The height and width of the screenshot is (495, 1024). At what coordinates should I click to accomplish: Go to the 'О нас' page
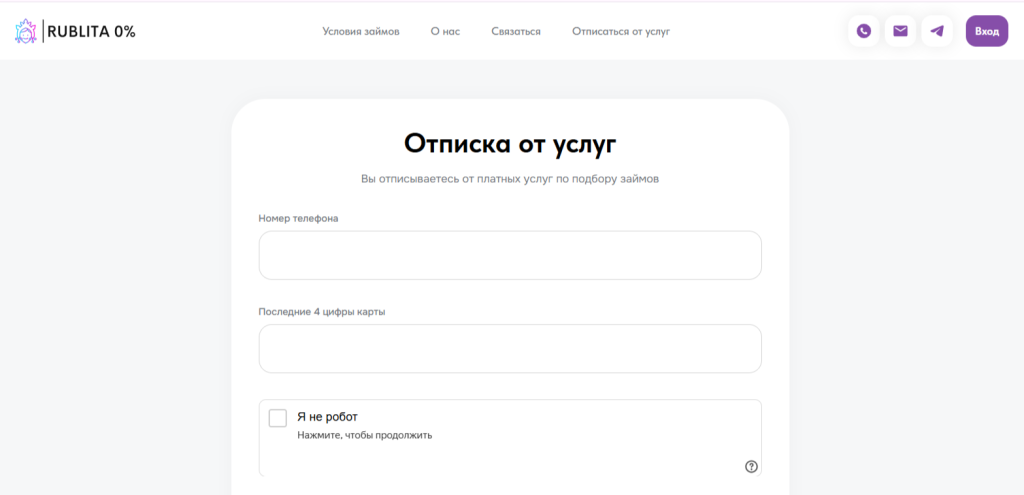[x=445, y=31]
